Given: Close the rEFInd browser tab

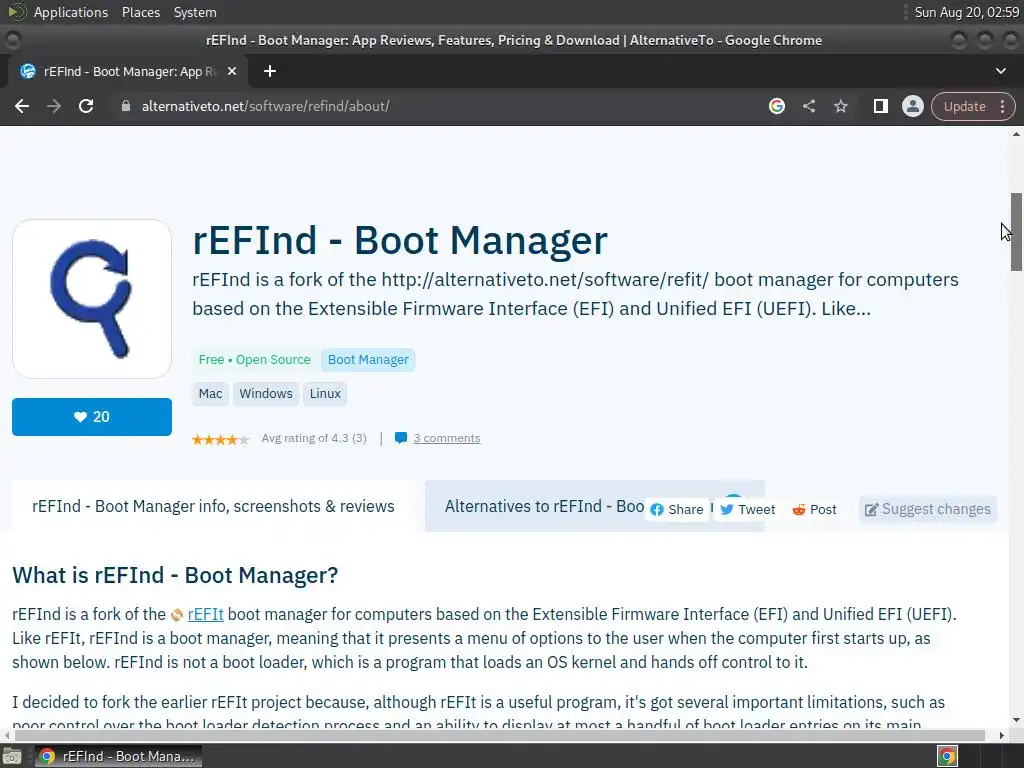Looking at the screenshot, I should pos(231,71).
